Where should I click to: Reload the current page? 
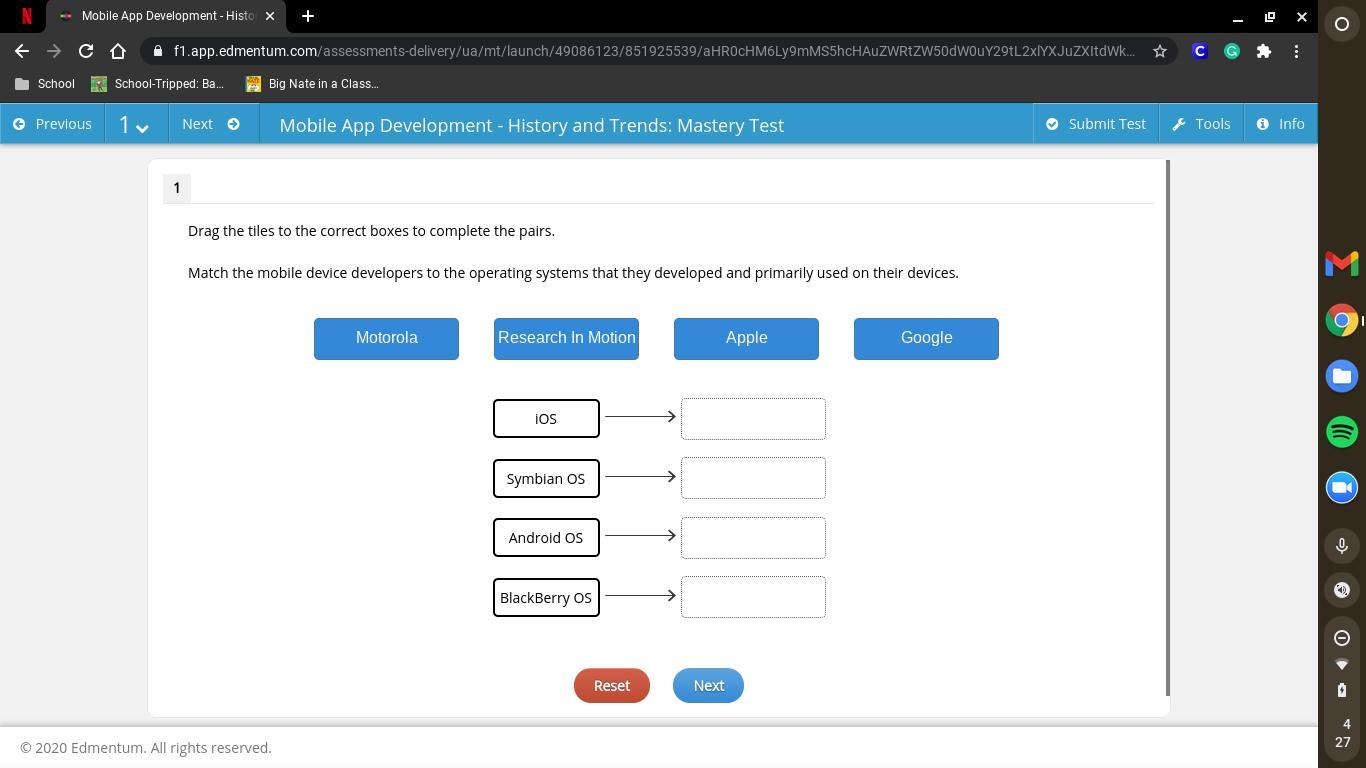point(86,51)
